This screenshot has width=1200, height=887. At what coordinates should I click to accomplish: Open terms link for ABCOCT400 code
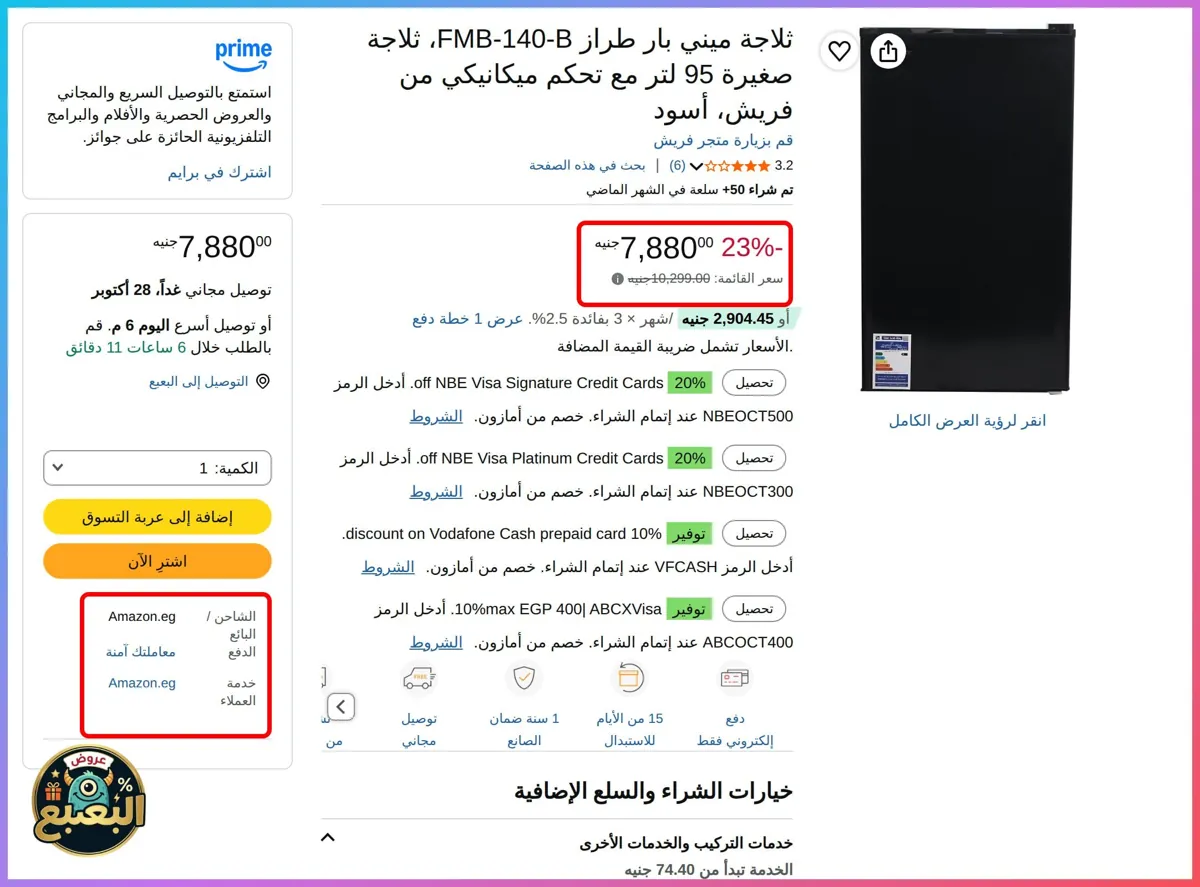(436, 642)
